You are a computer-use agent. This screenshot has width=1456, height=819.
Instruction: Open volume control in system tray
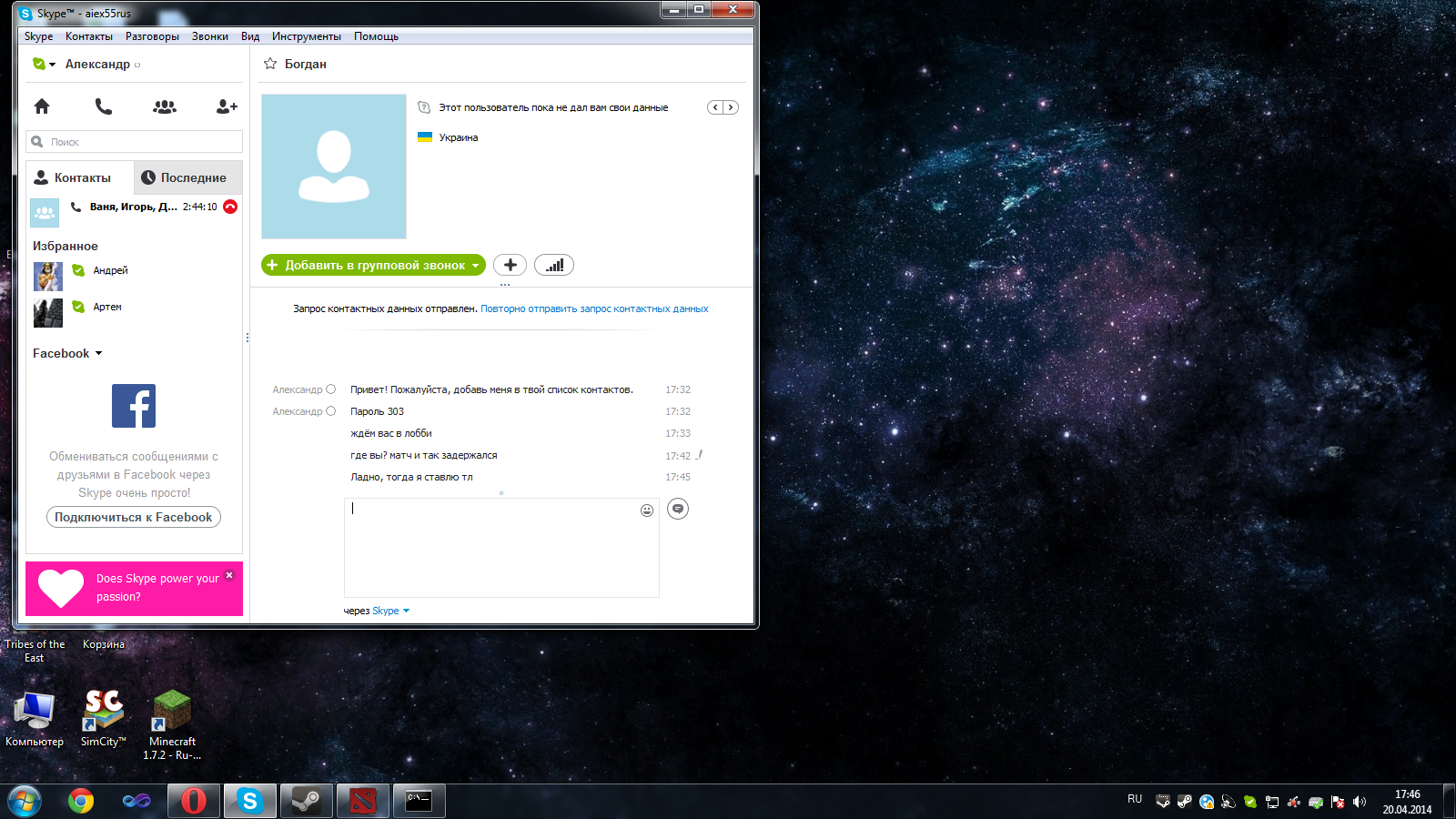coord(1360,802)
